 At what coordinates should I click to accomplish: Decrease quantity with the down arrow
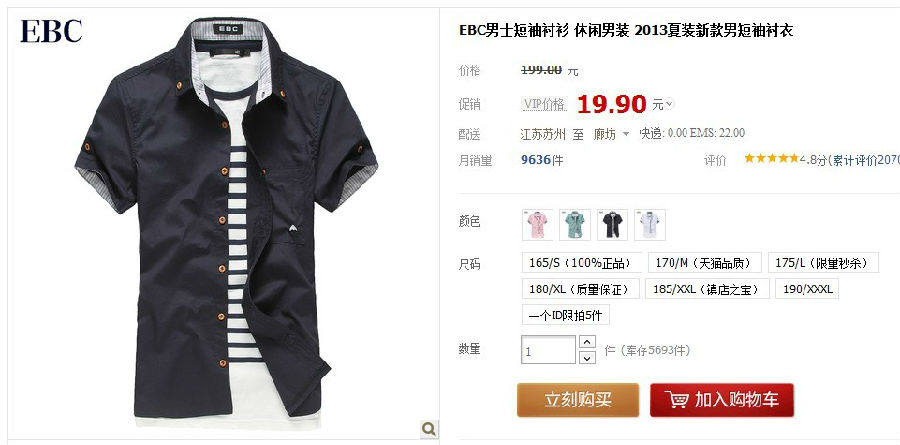pos(587,358)
